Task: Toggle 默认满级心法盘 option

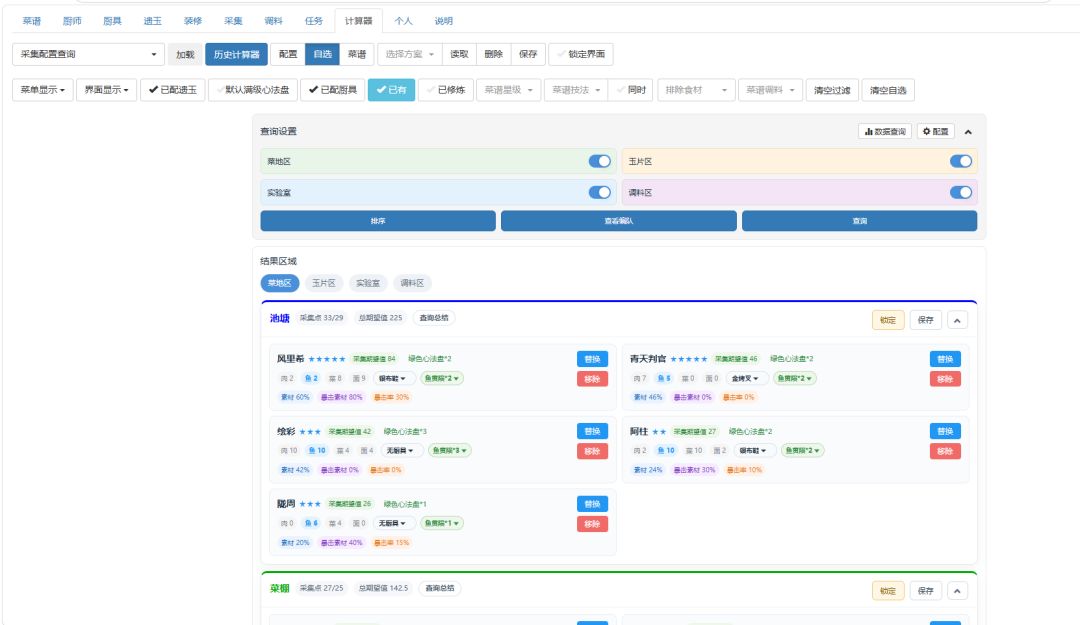Action: point(253,90)
